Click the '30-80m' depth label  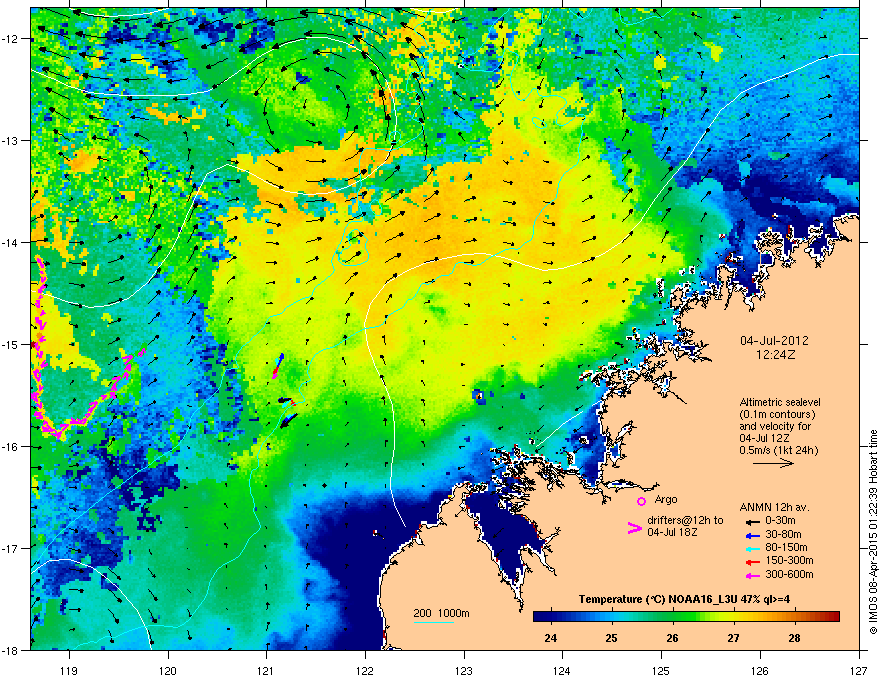(x=783, y=534)
